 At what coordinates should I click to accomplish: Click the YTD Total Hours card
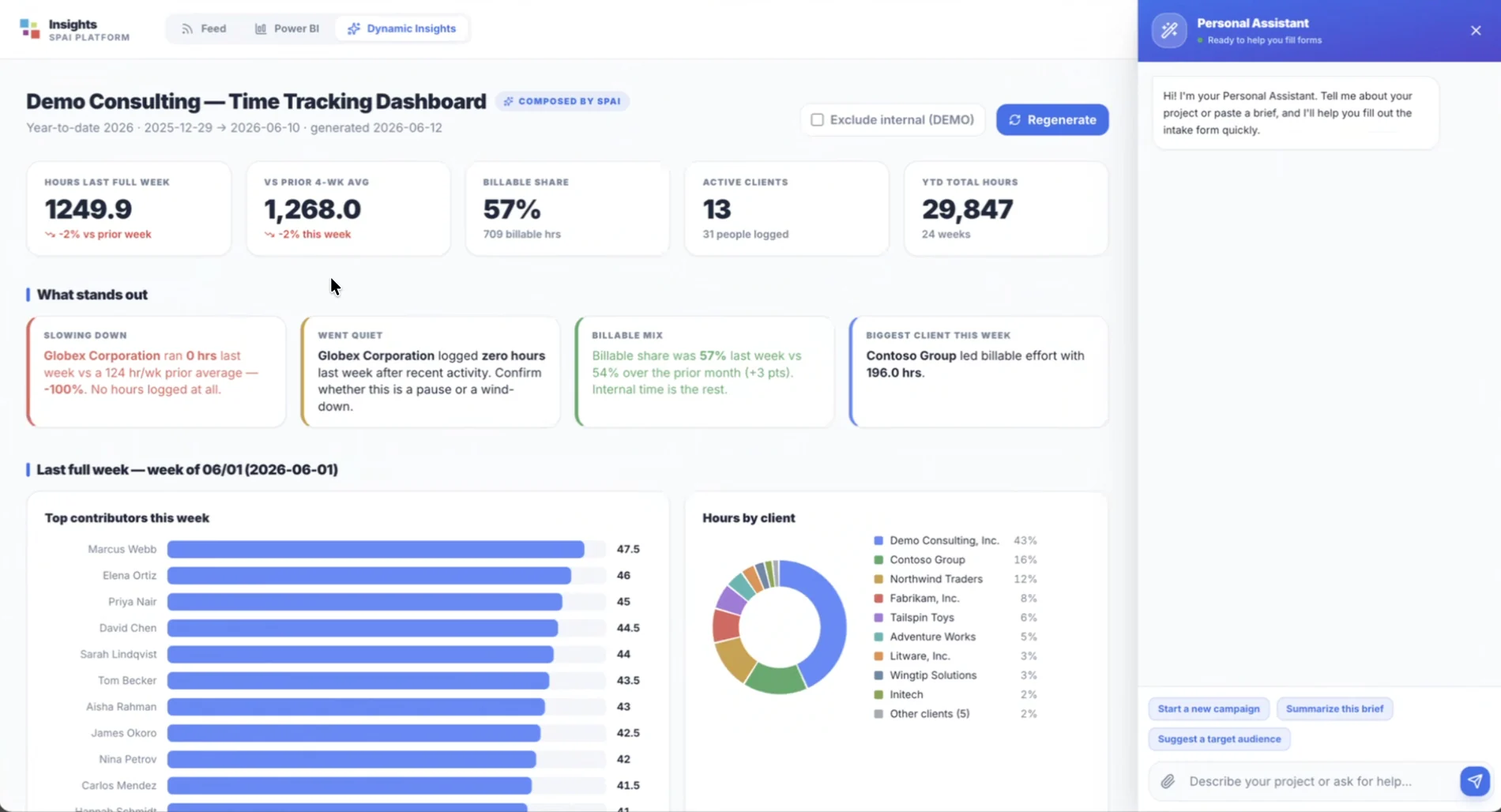[1006, 209]
